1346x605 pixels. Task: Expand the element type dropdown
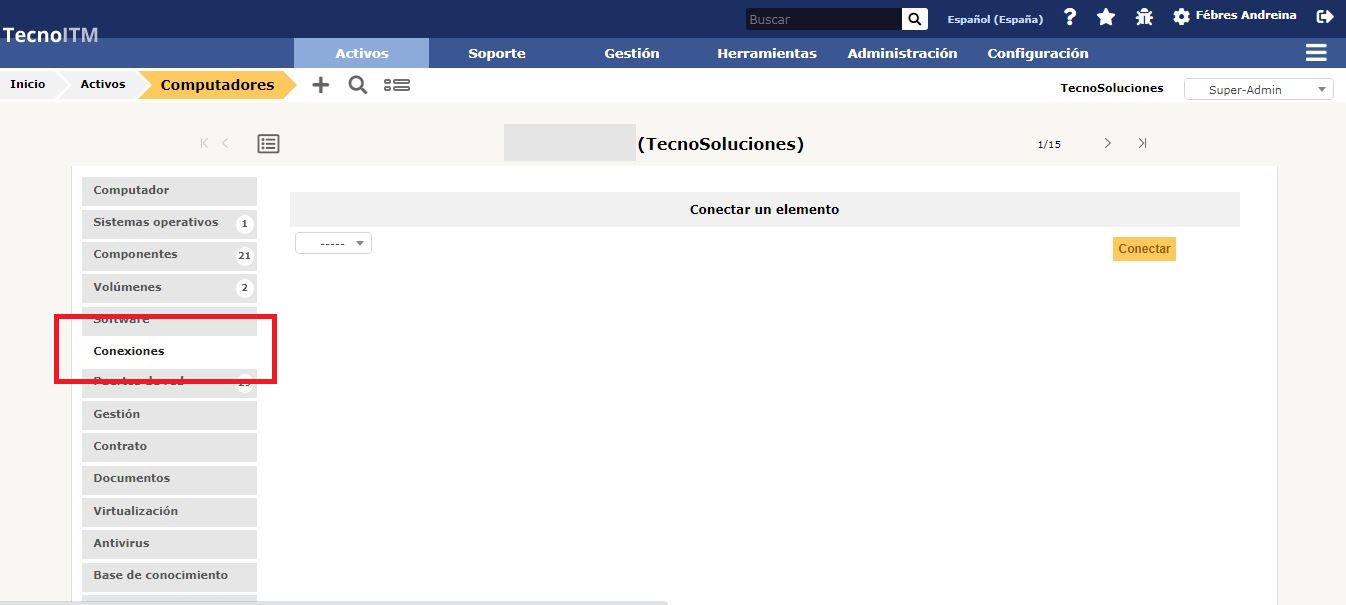(333, 243)
